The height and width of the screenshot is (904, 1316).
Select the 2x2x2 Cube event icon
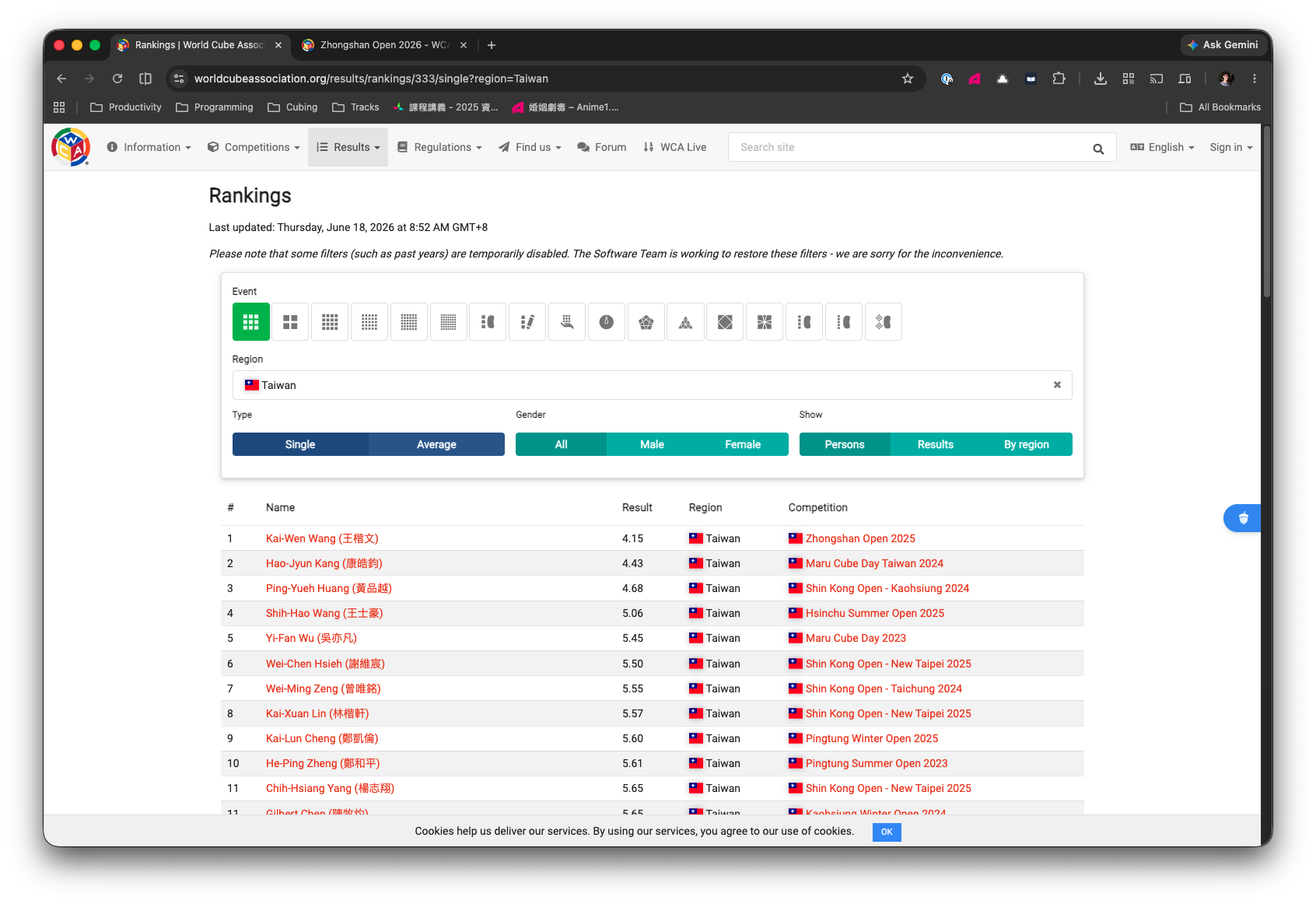pyautogui.click(x=290, y=322)
